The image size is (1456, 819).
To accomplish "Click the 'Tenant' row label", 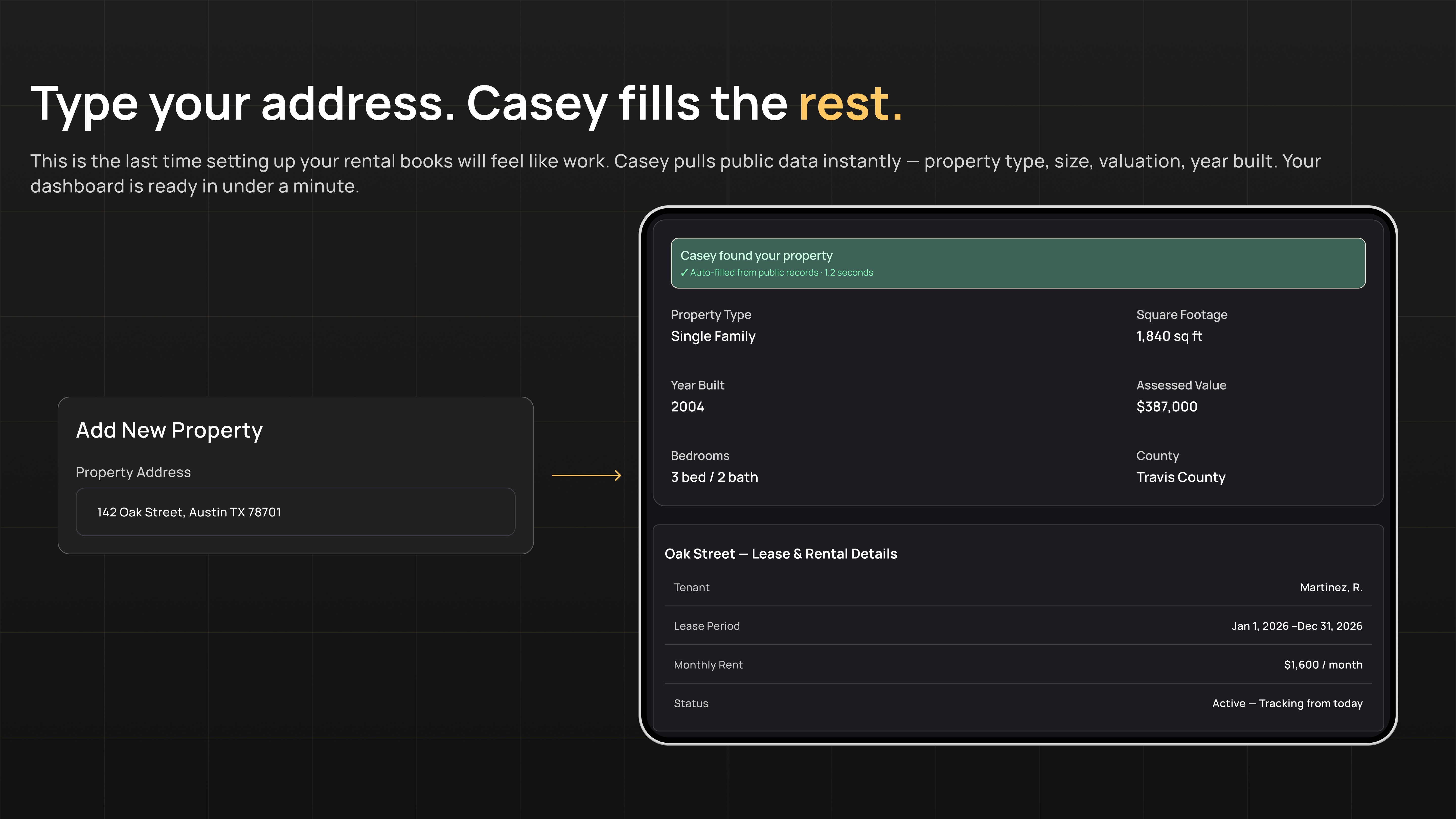I will point(691,587).
